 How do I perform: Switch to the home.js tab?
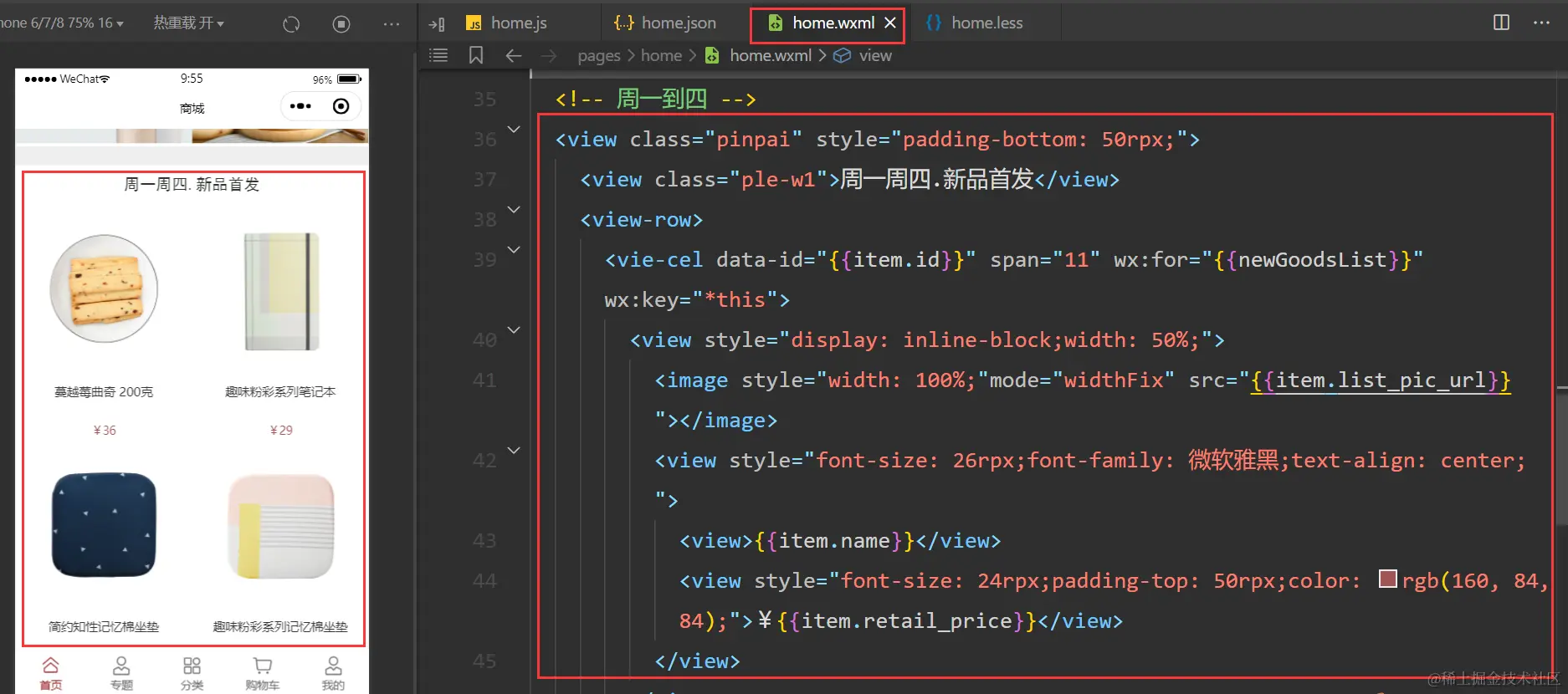(x=518, y=23)
